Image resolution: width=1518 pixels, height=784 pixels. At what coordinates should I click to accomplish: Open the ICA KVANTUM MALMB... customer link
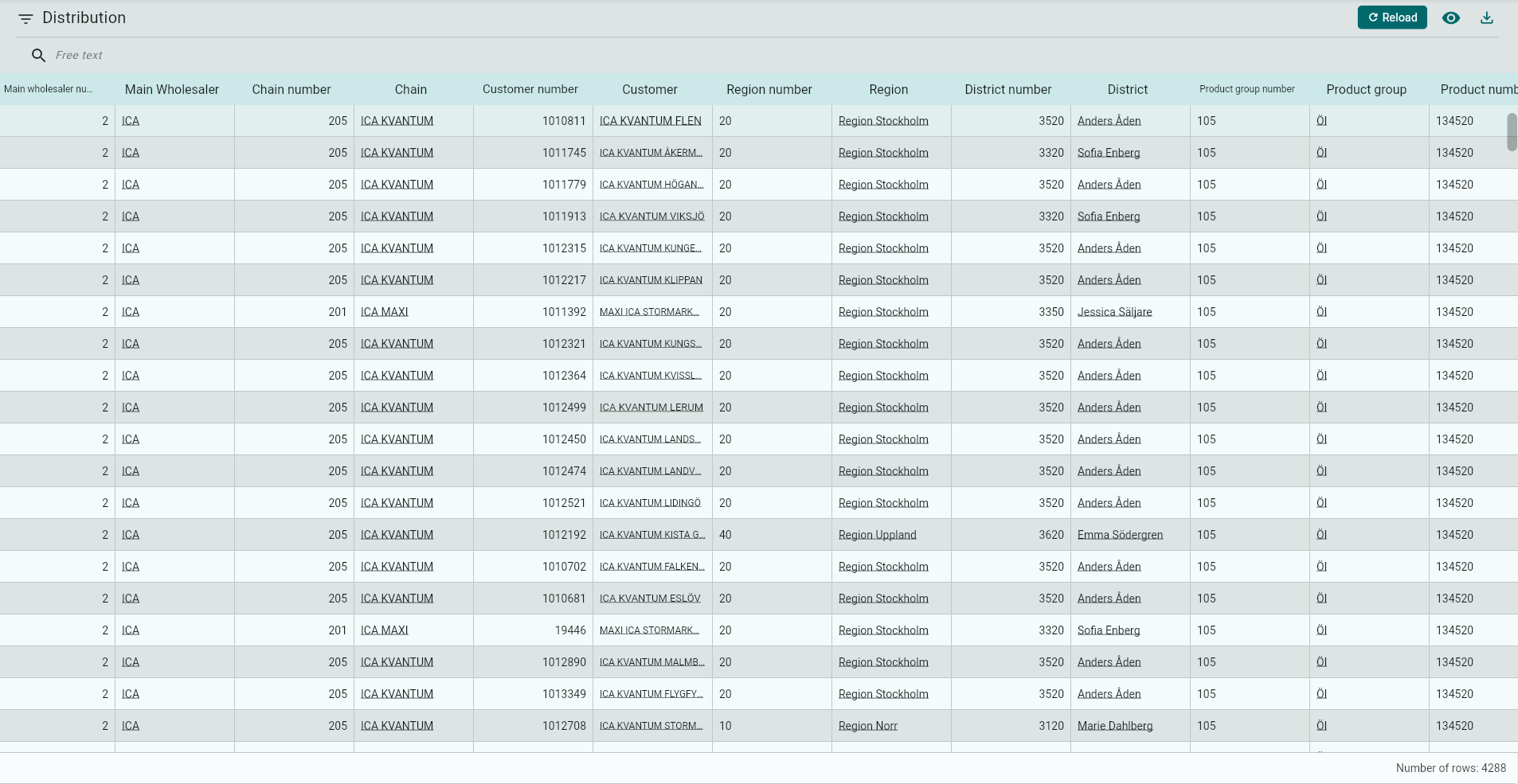(x=652, y=662)
